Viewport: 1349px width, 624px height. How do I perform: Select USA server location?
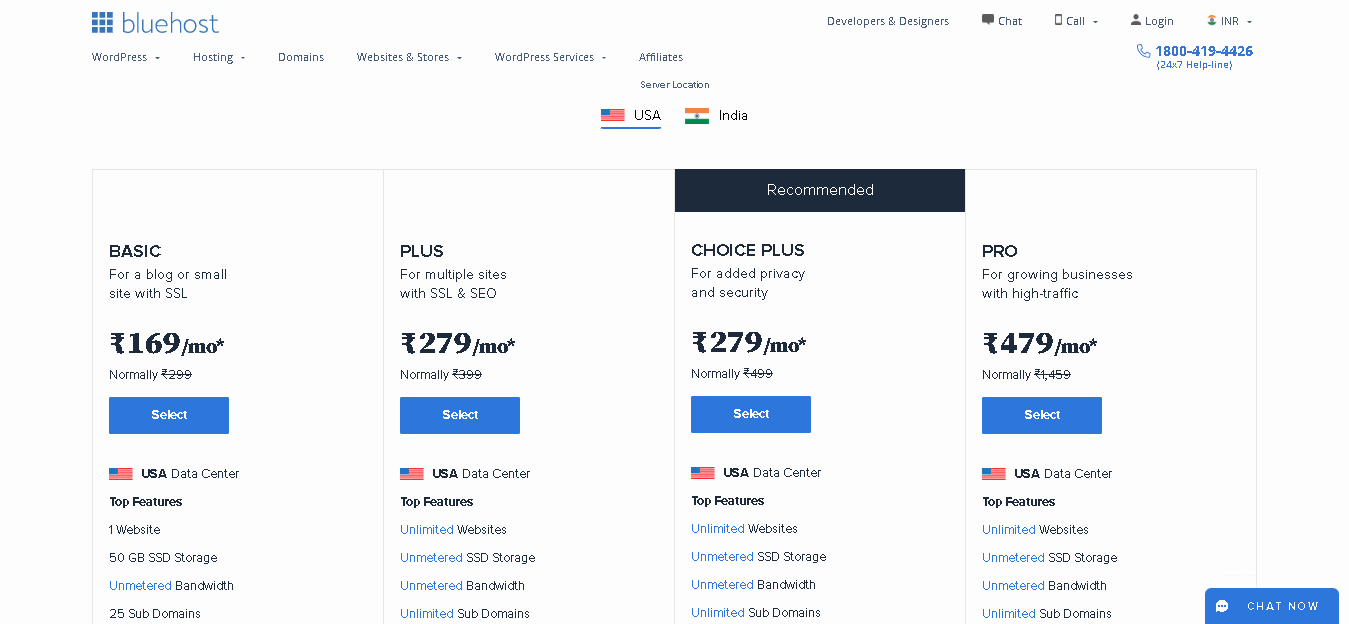(x=631, y=115)
